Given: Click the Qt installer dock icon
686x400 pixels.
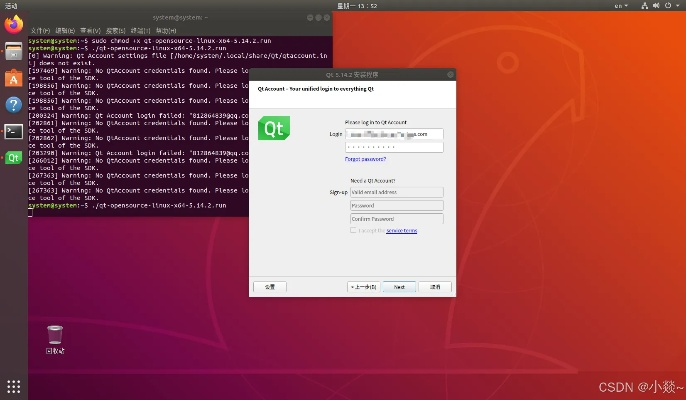Looking at the screenshot, I should (x=13, y=157).
